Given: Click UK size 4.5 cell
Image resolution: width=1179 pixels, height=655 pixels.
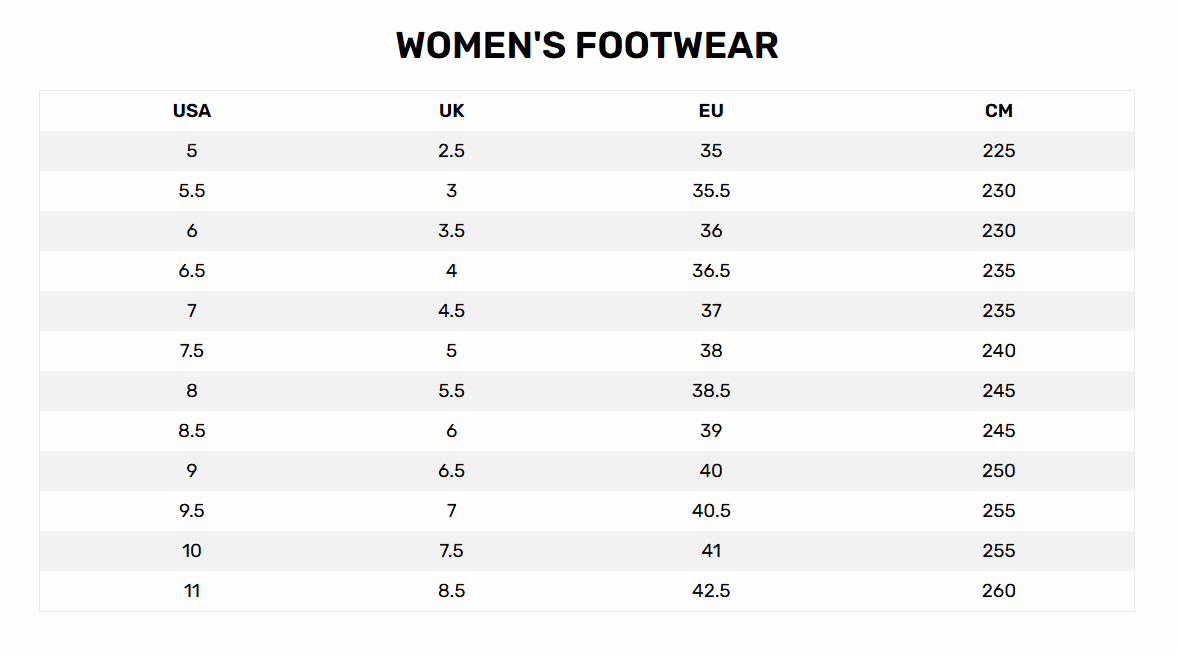Looking at the screenshot, I should 452,311.
